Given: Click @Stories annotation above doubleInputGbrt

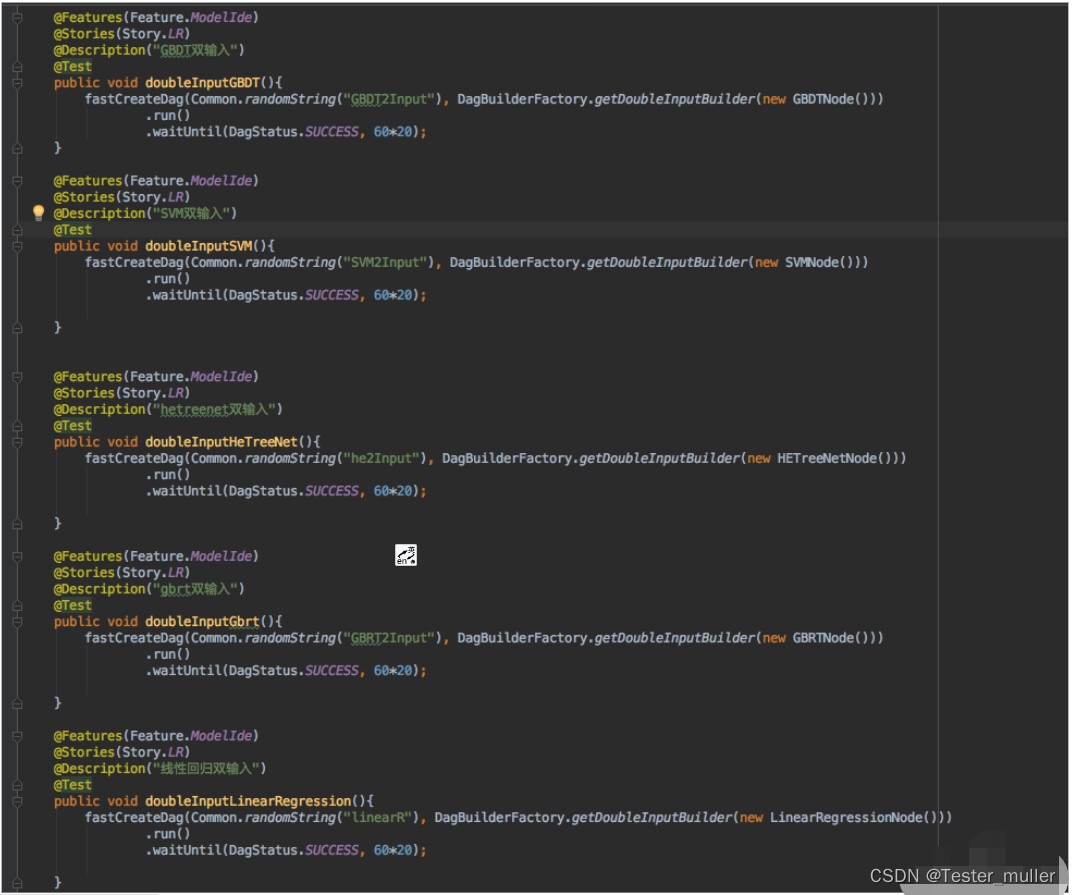Looking at the screenshot, I should (84, 573).
